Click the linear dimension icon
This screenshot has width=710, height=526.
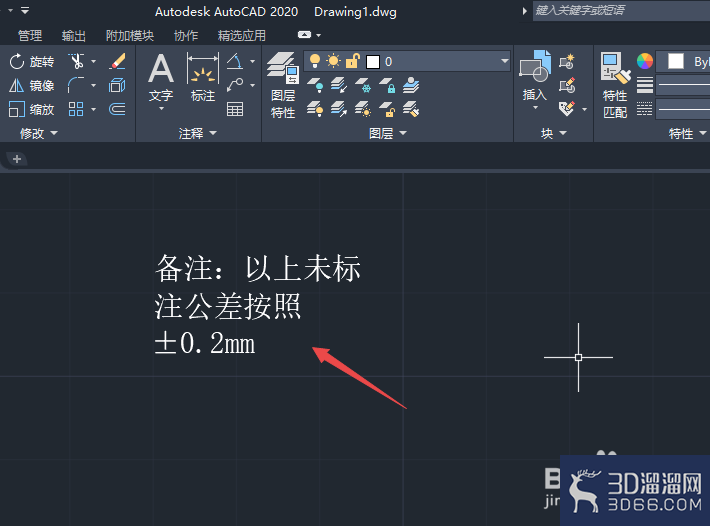(x=235, y=61)
